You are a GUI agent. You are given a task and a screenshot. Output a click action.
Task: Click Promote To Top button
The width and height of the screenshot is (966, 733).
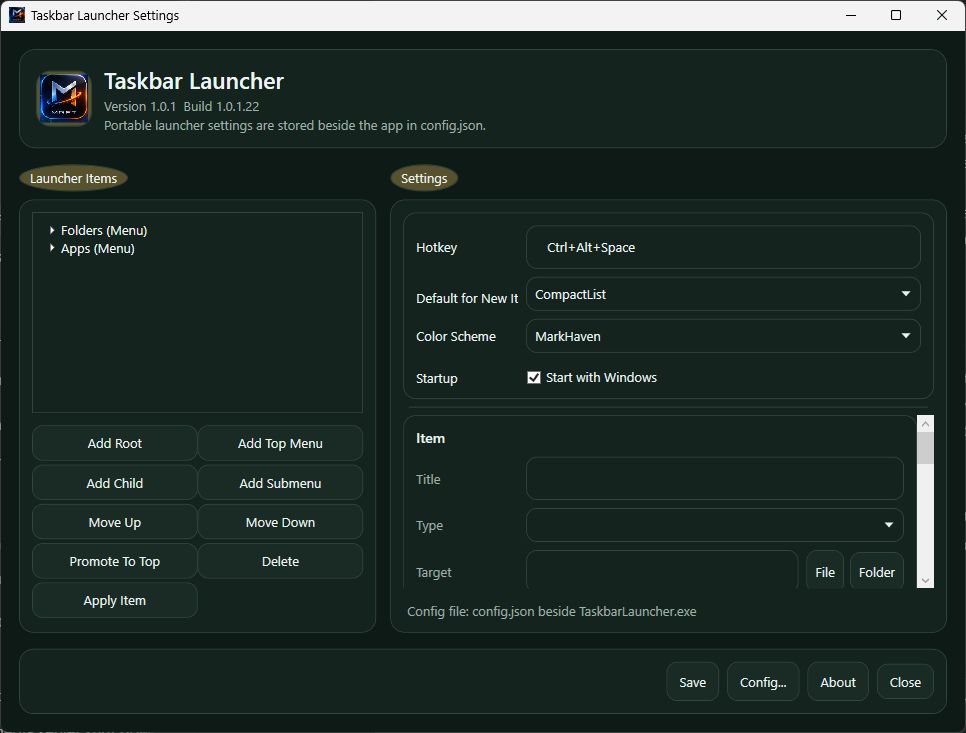point(115,561)
